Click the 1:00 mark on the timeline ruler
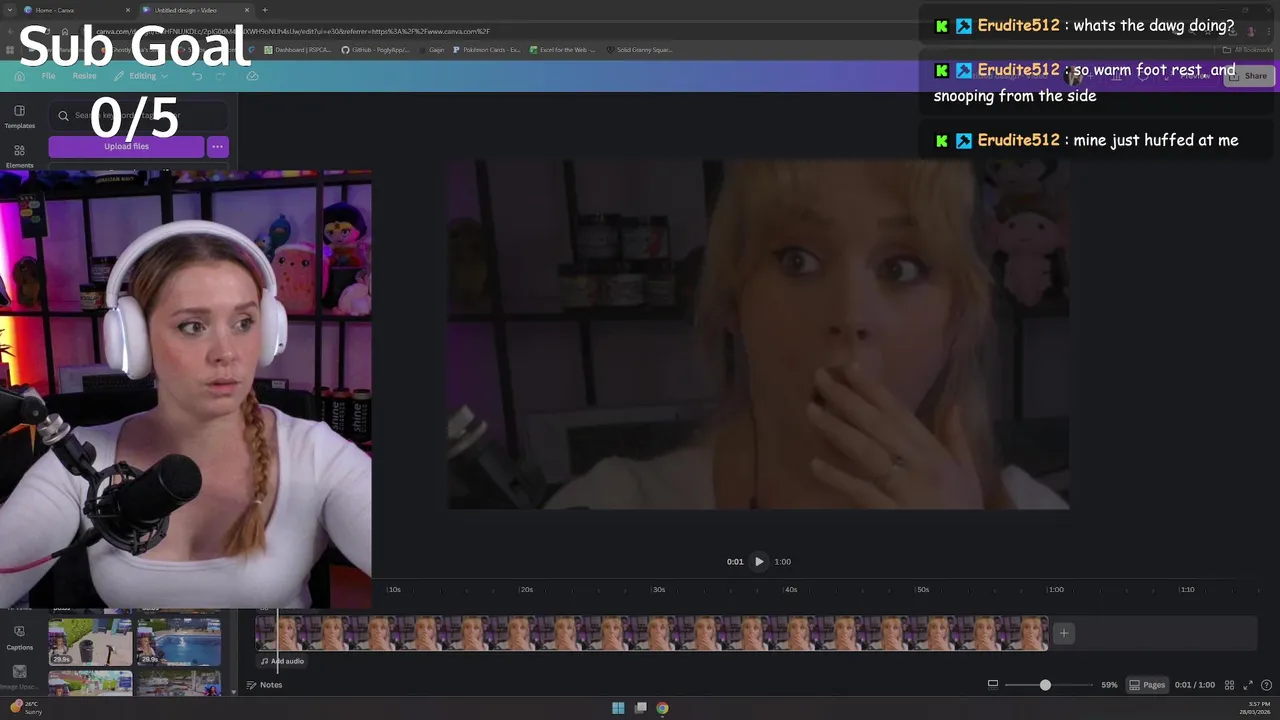 (x=1055, y=590)
